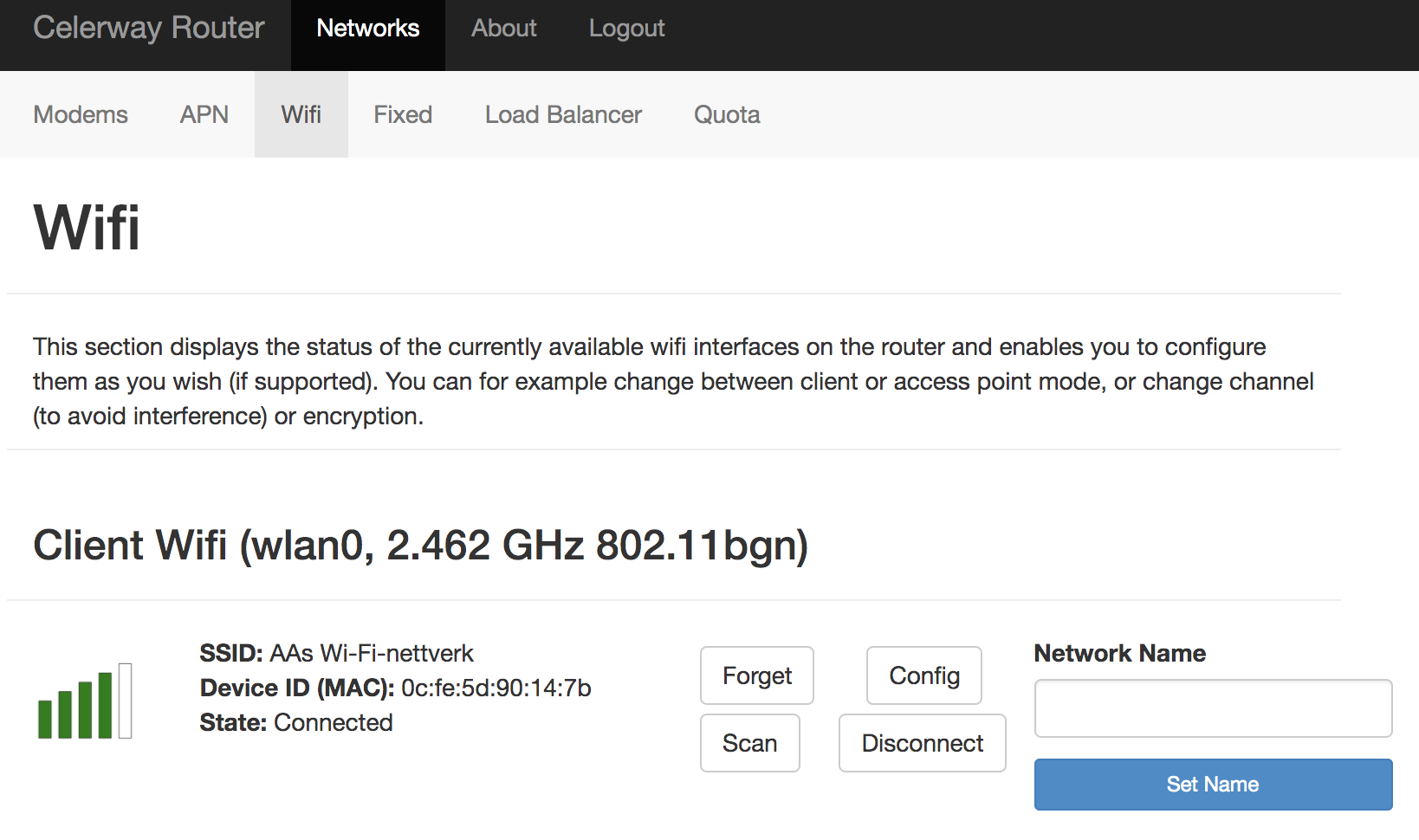Apply the new name with Set Name

(x=1212, y=784)
